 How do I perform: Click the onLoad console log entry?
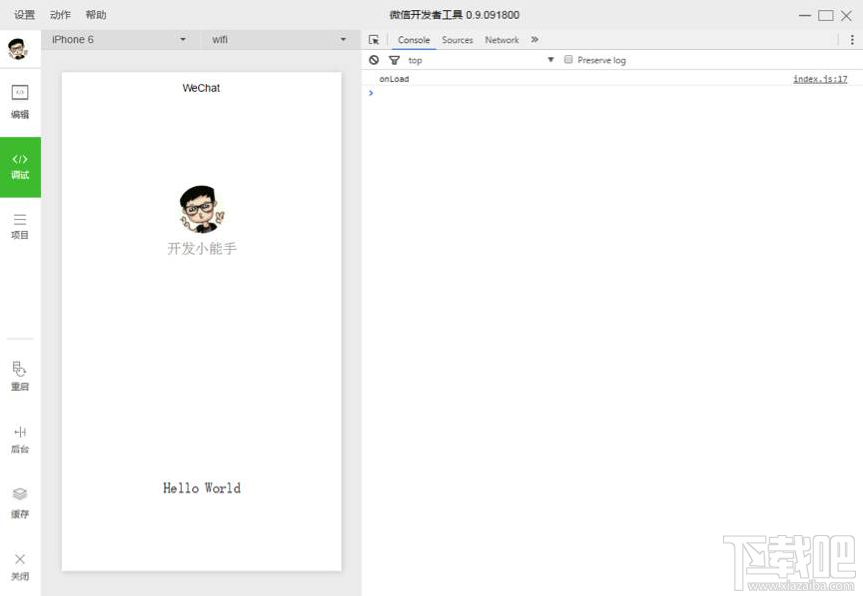[x=394, y=79]
